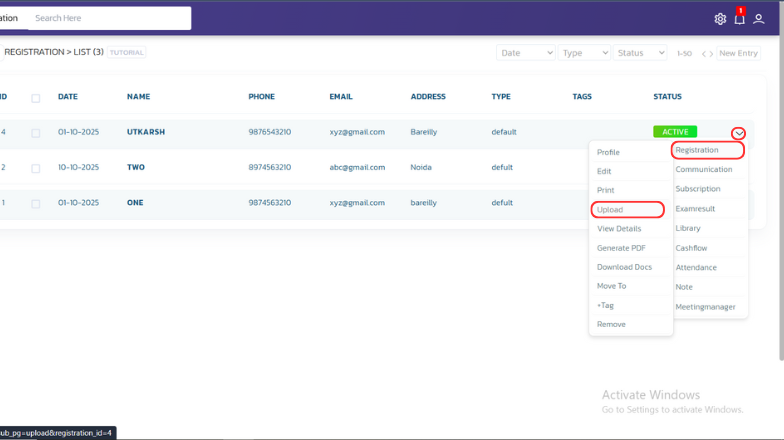Open the Type filter dropdown
This screenshot has width=784, height=440.
584,53
